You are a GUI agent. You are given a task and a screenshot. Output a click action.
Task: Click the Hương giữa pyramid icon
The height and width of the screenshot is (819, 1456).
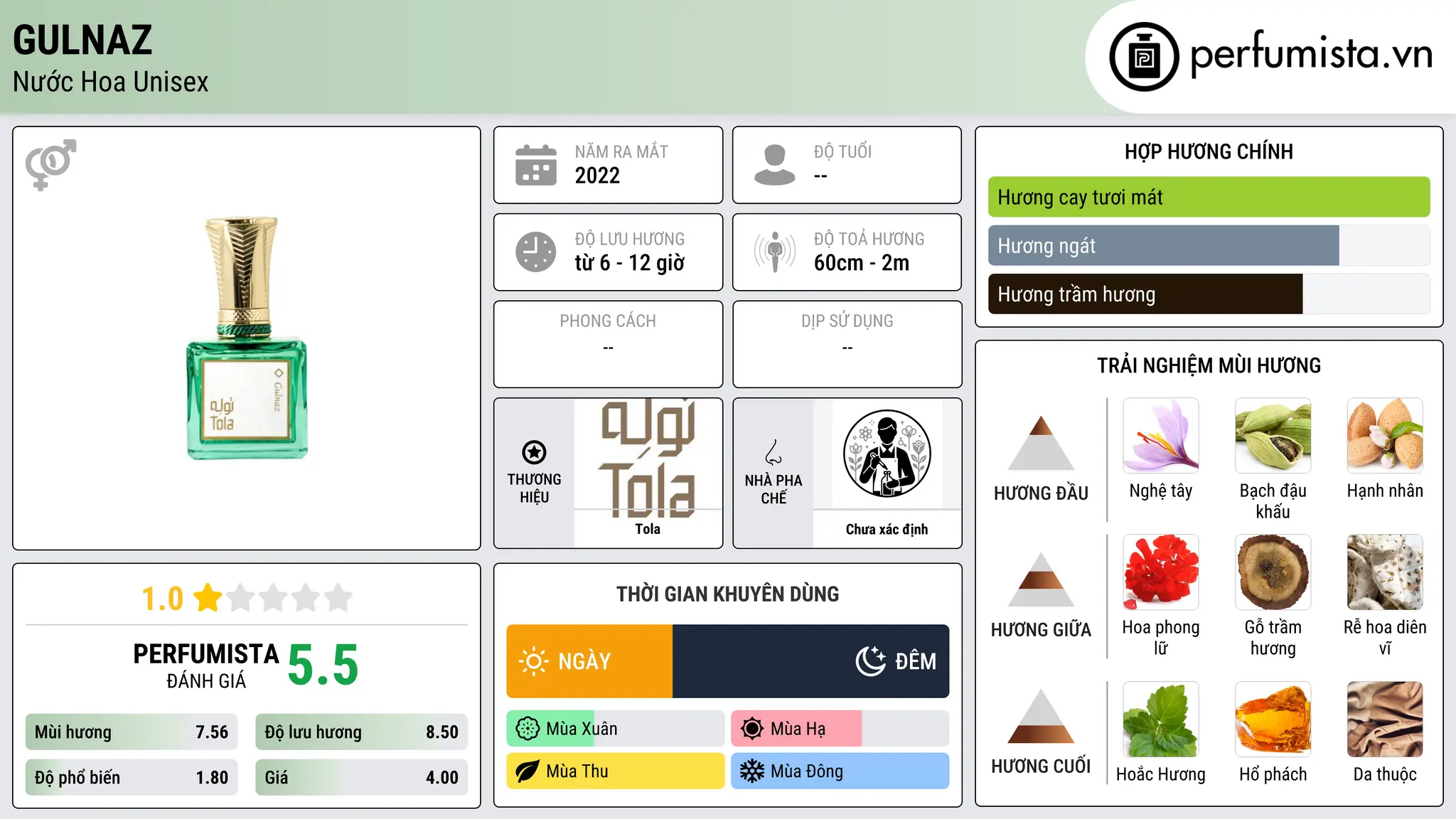click(1041, 579)
